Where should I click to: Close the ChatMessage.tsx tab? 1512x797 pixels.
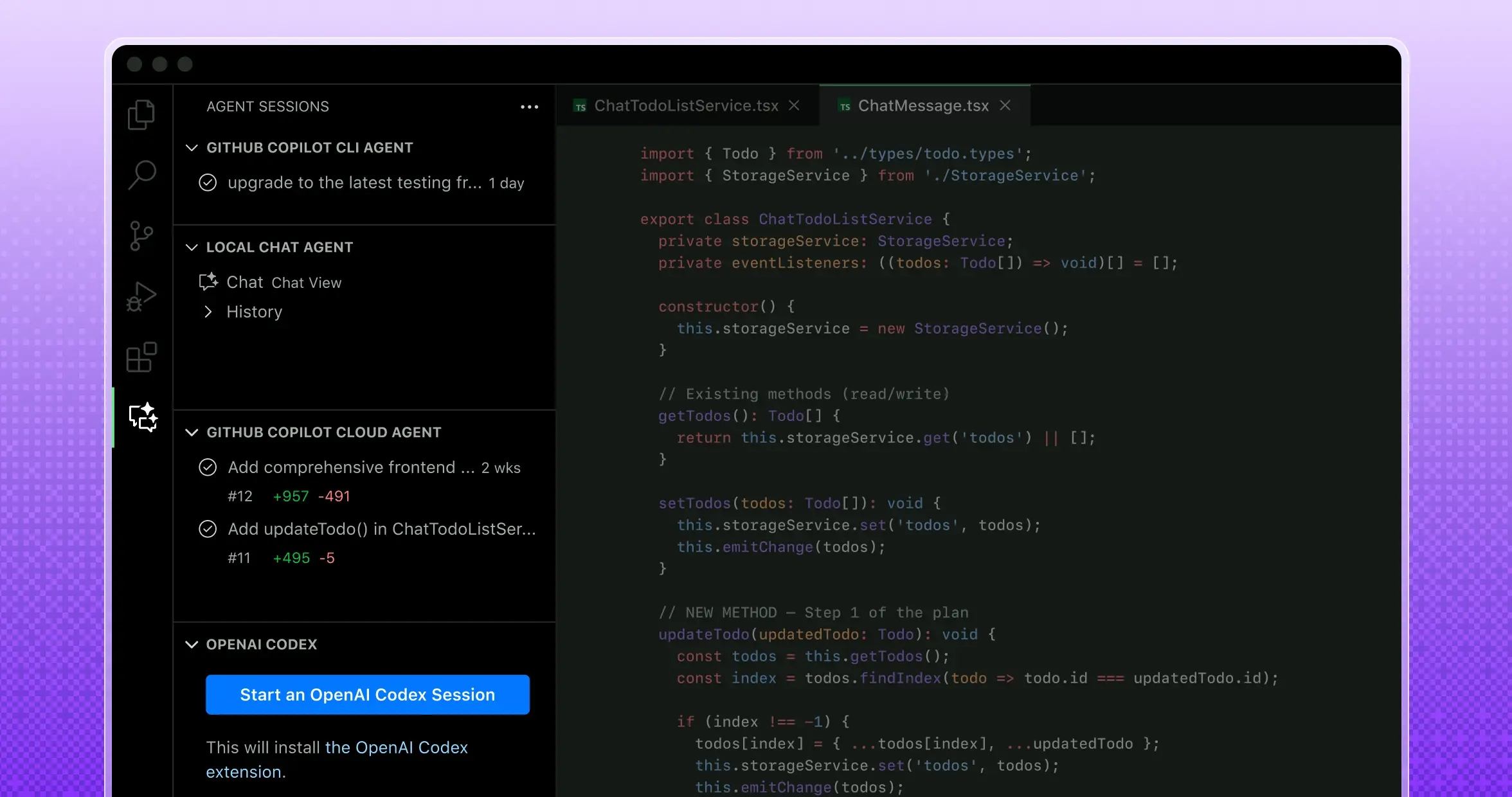click(x=1005, y=105)
